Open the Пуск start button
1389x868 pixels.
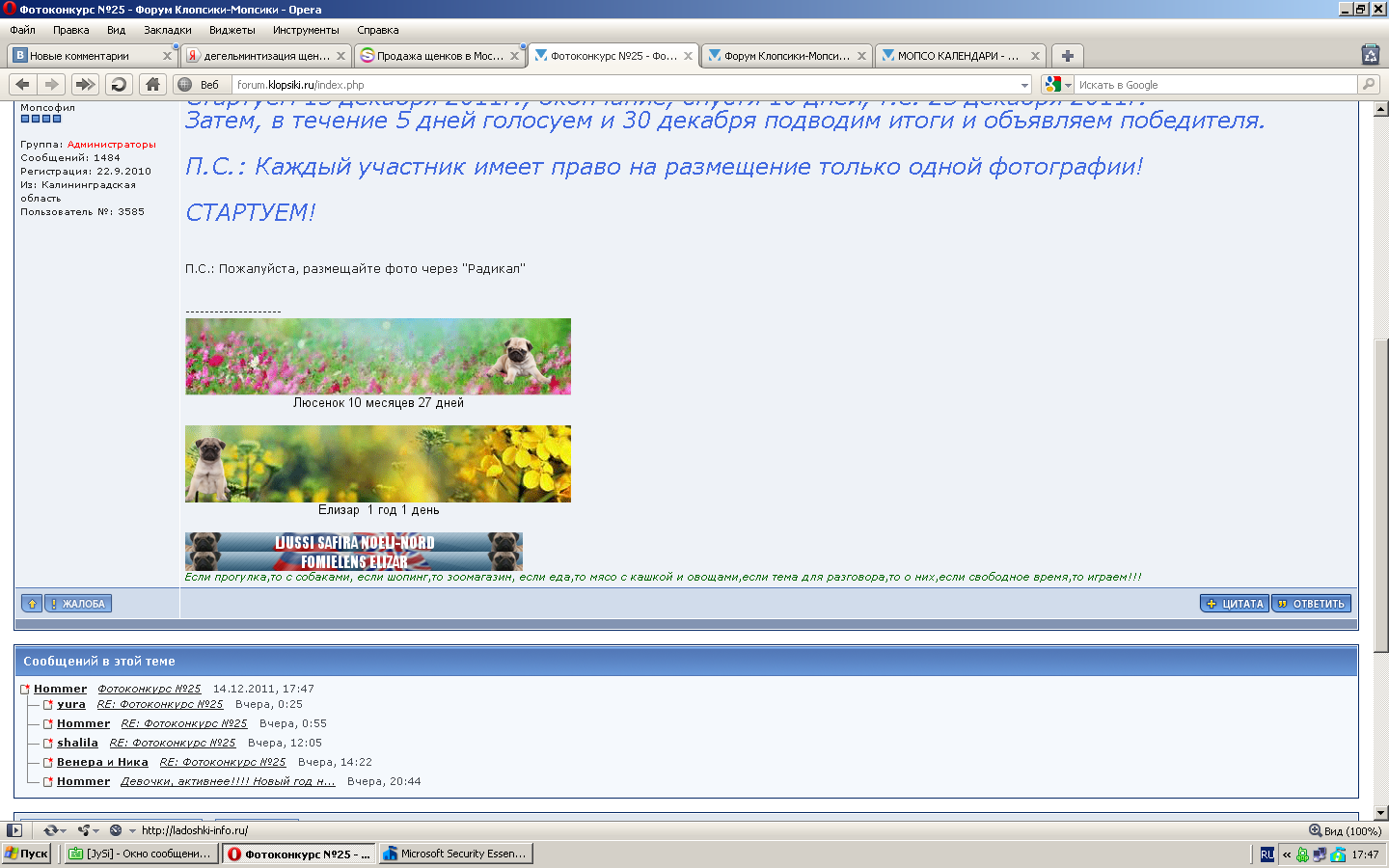point(27,854)
